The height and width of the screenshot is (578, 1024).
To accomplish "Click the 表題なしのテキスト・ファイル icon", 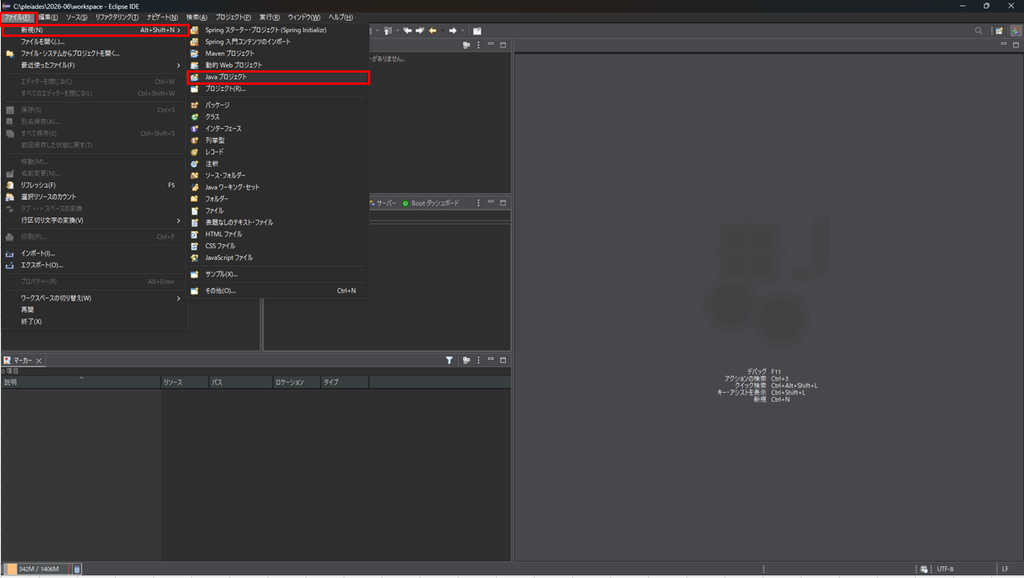I will [195, 223].
